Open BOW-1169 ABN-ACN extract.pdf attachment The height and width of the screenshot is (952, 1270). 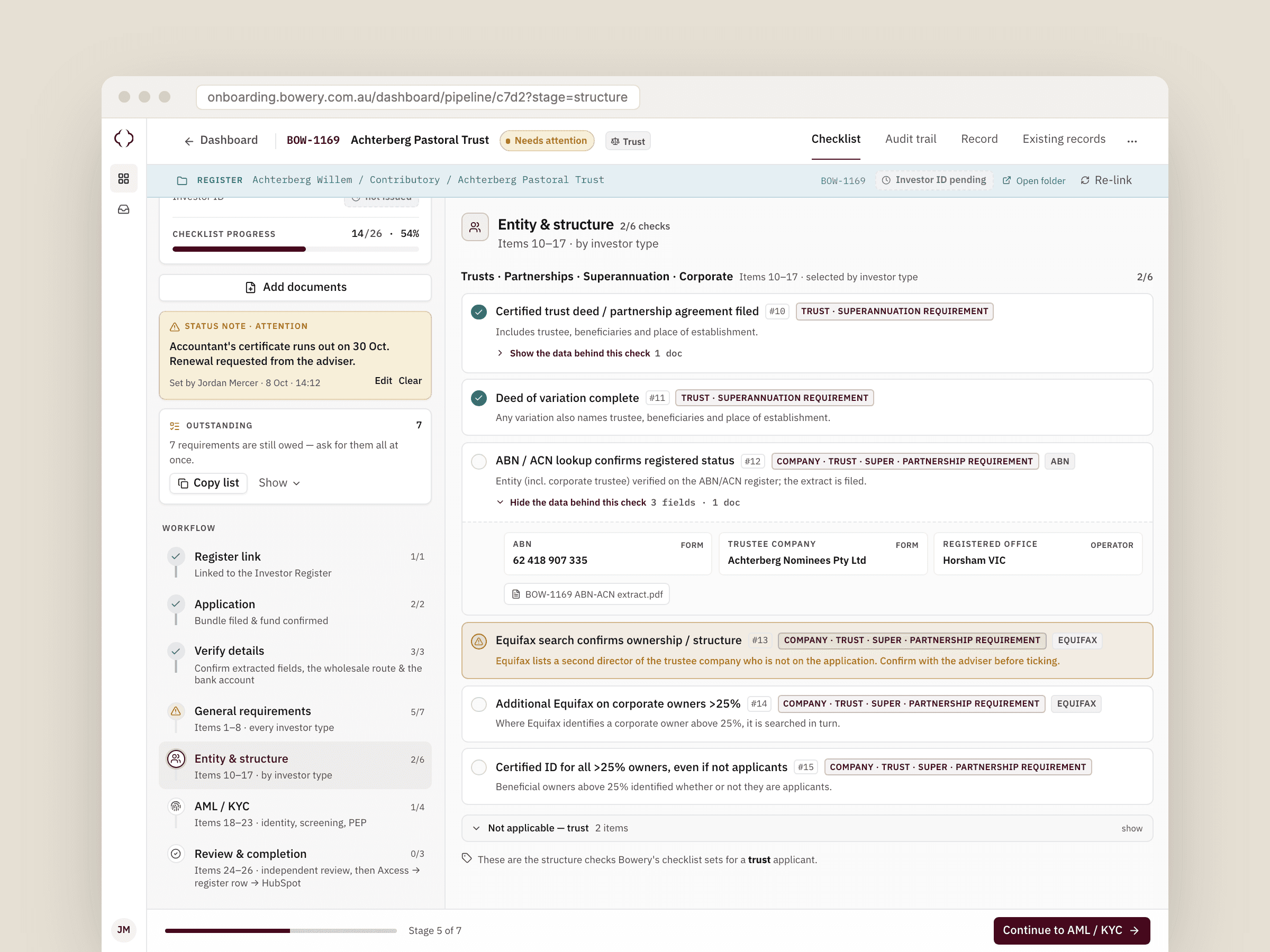coord(586,594)
